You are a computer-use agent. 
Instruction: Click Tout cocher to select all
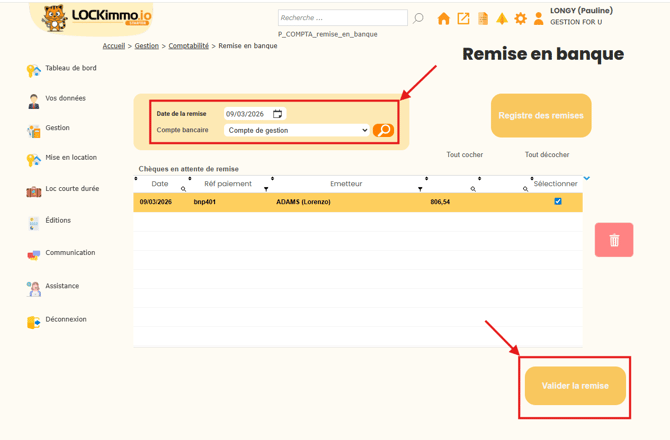click(465, 155)
